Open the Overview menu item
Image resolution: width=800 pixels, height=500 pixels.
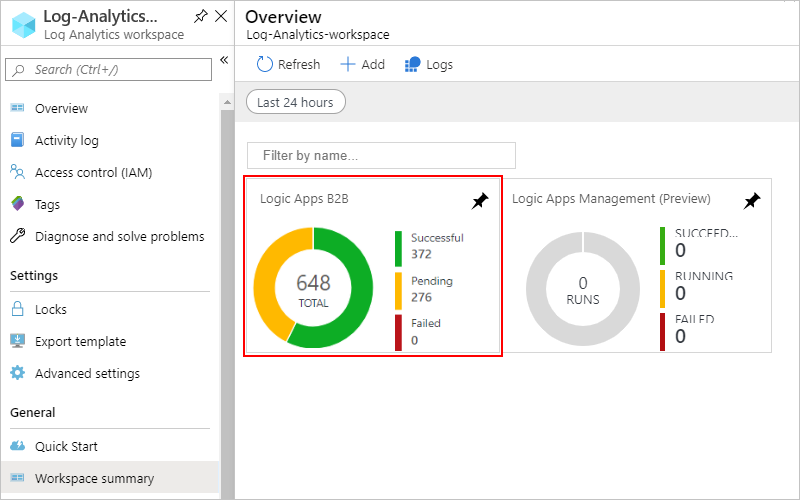click(61, 109)
